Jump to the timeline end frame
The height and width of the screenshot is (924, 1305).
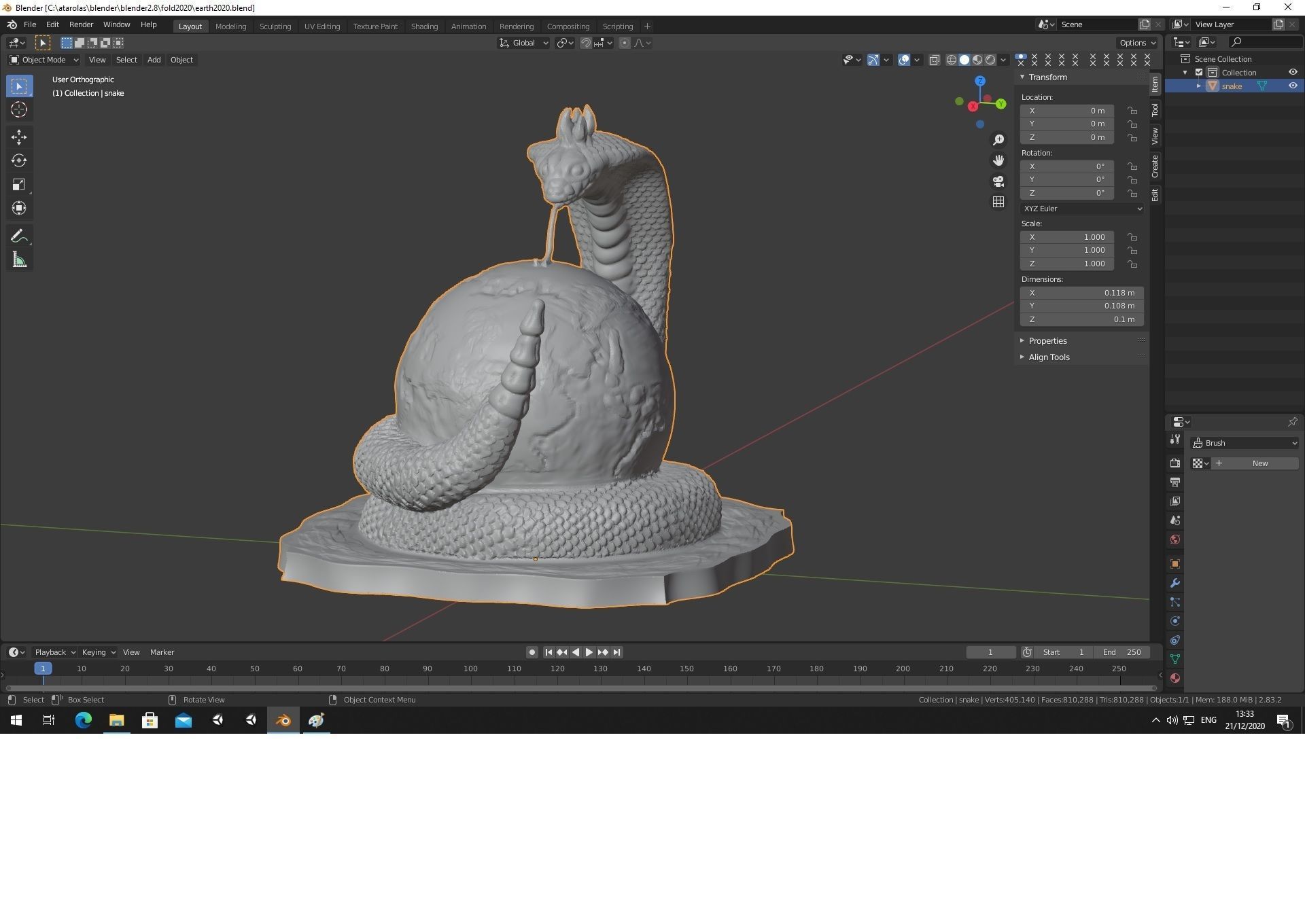617,652
